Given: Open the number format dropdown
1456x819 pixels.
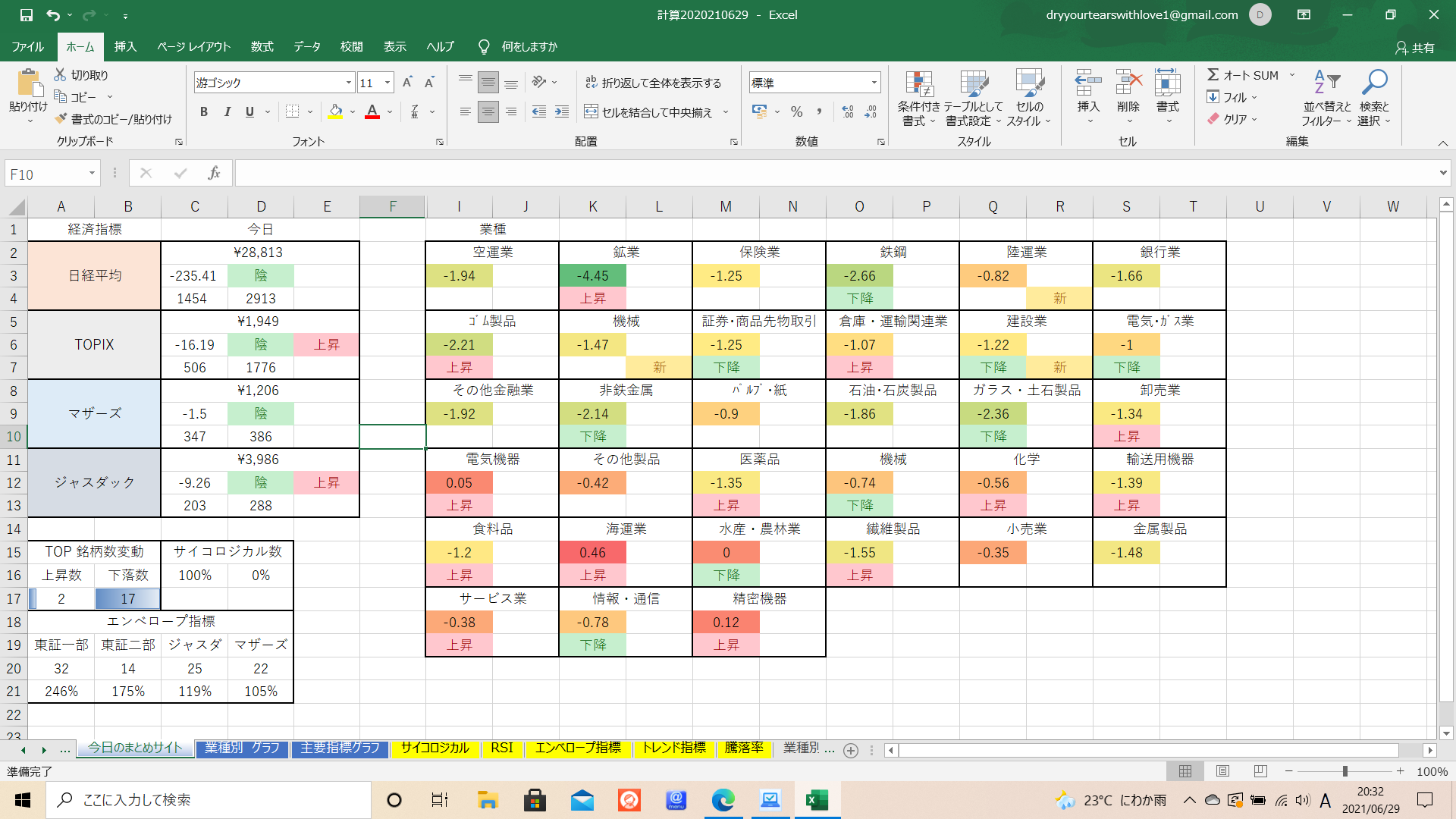Looking at the screenshot, I should point(874,83).
